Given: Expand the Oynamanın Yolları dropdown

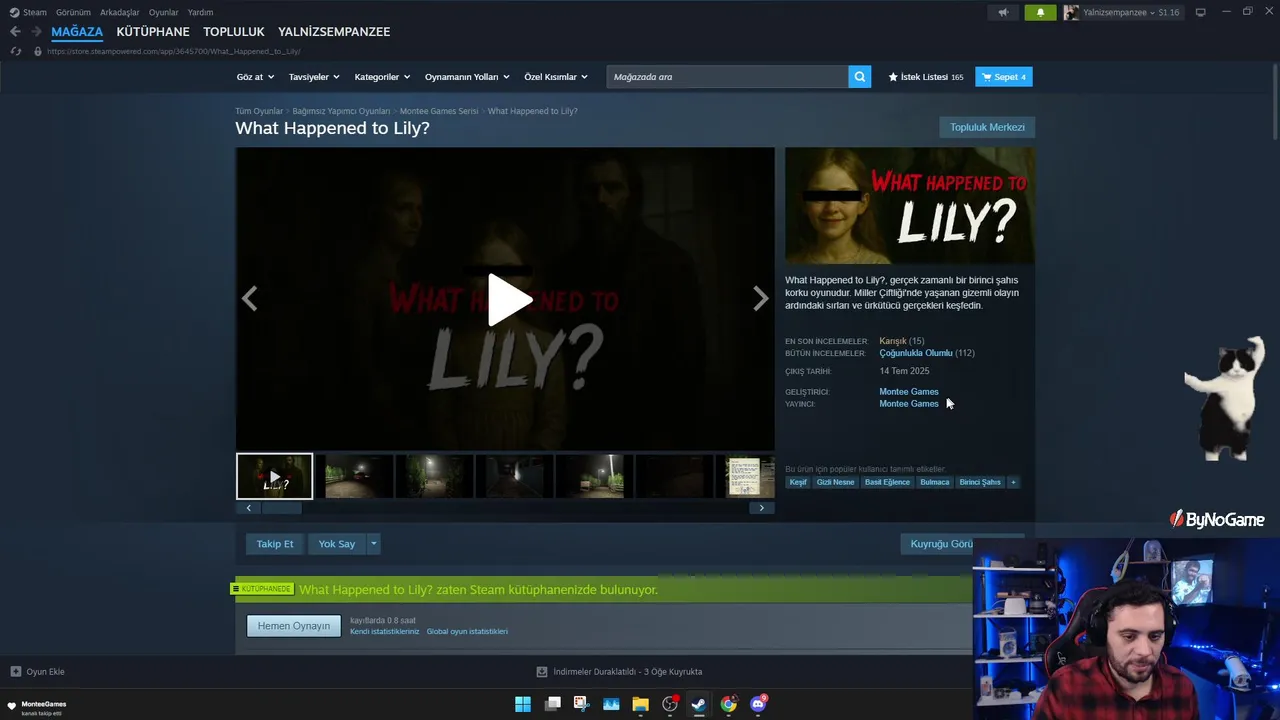Looking at the screenshot, I should [467, 77].
